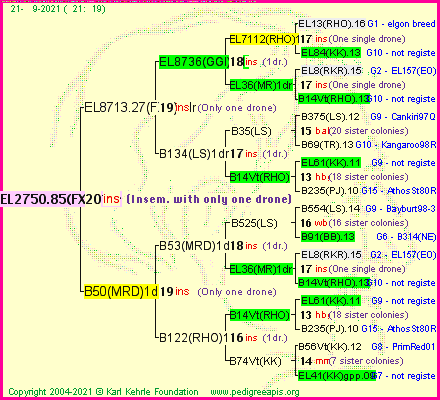The height and width of the screenshot is (400, 440).
Task: Open the B525(LS) node
Action: (254, 223)
